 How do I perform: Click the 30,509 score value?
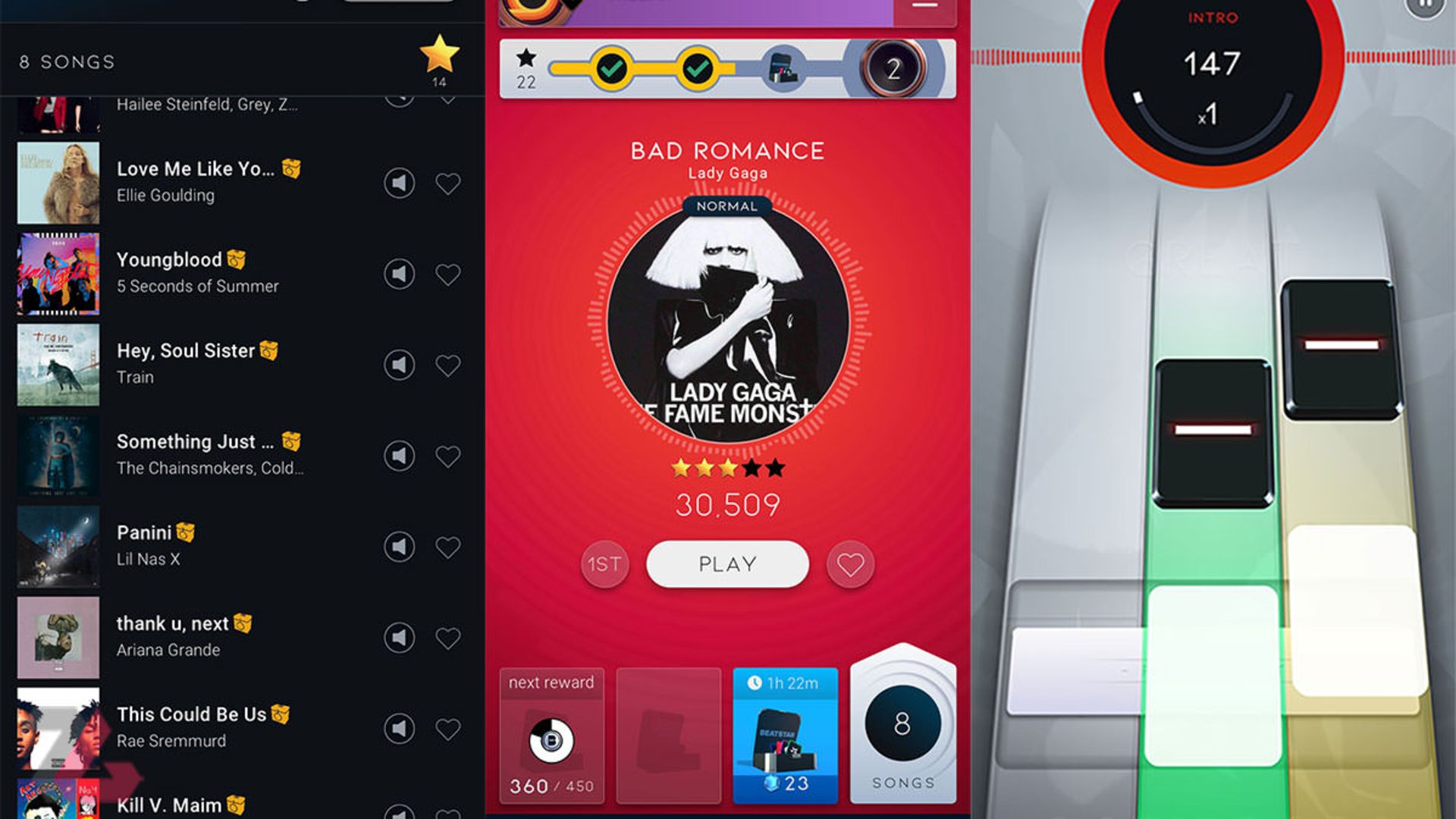pyautogui.click(x=727, y=505)
